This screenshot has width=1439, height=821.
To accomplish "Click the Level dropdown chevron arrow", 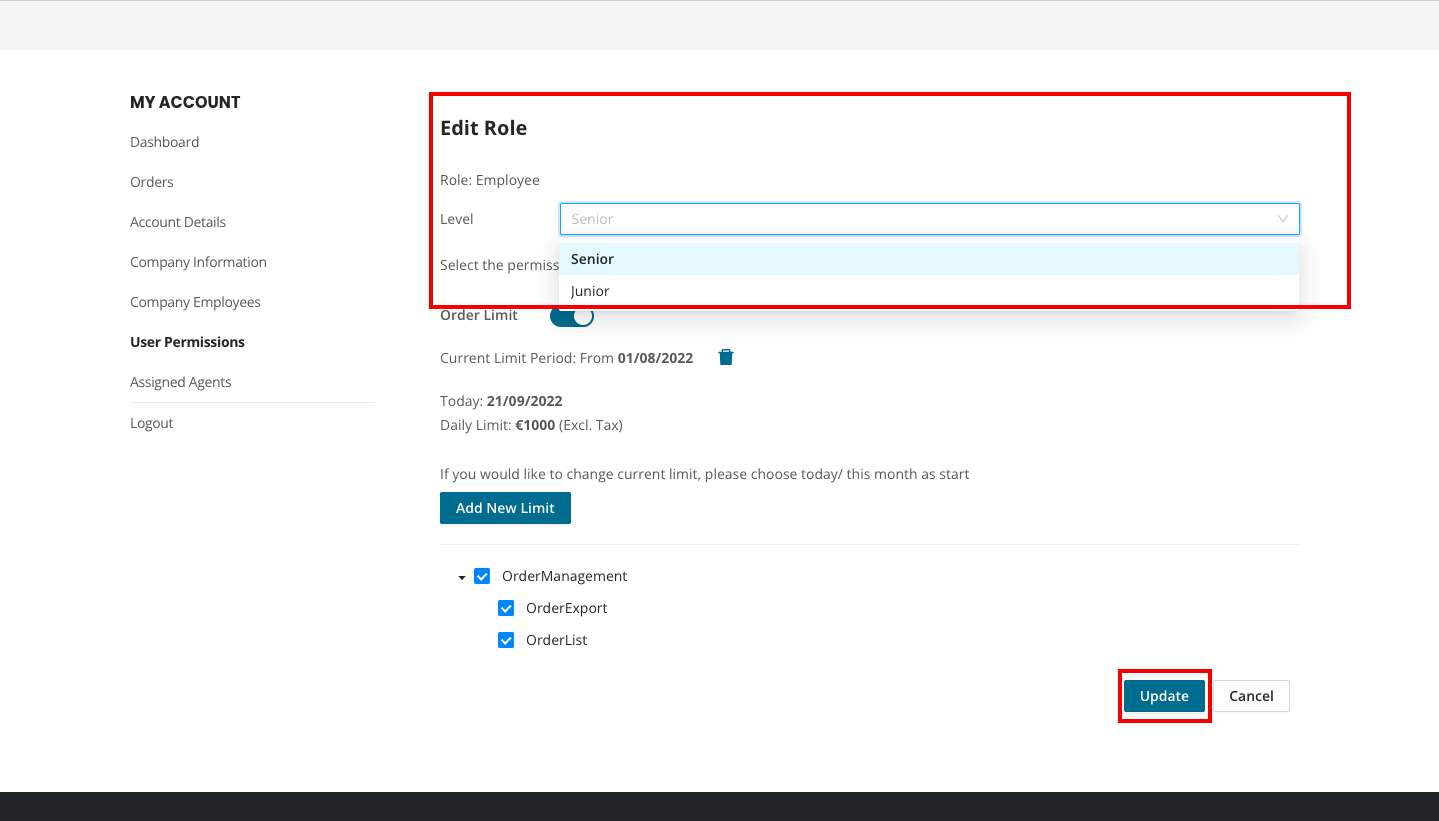I will click(x=1282, y=219).
